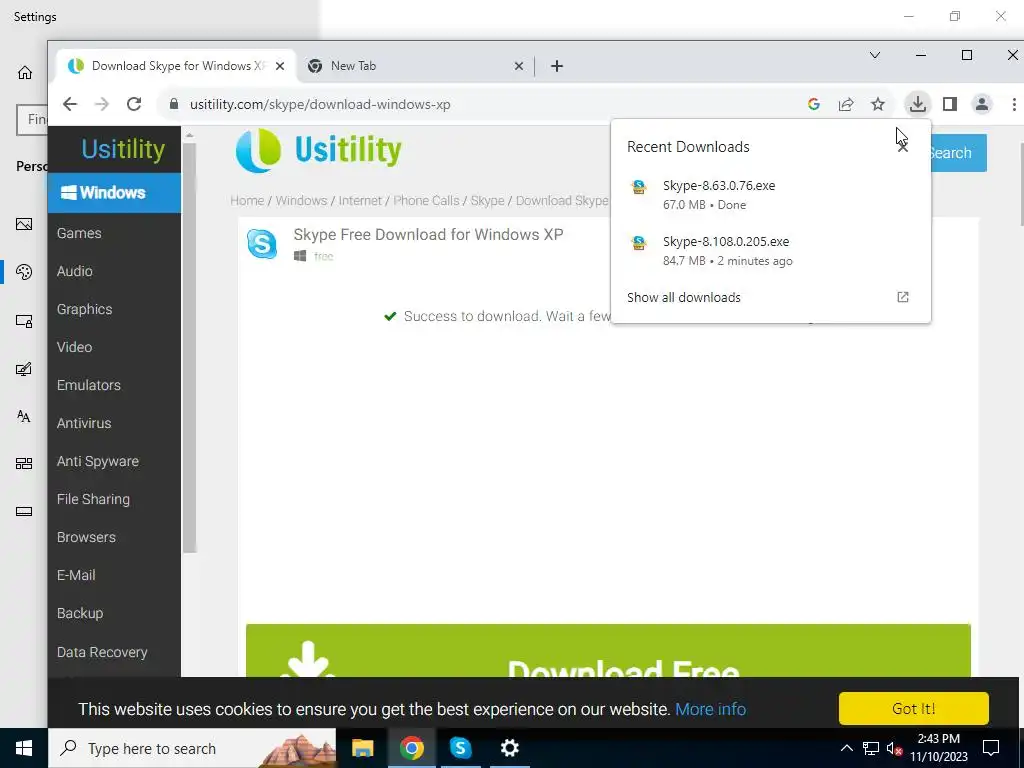
Task: Click the taskbar search box
Action: pyautogui.click(x=192, y=748)
